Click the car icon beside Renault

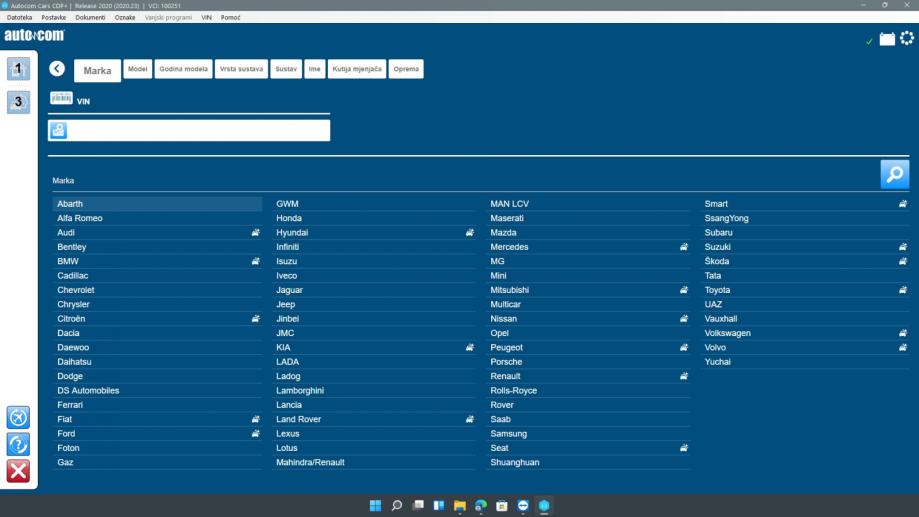[683, 376]
